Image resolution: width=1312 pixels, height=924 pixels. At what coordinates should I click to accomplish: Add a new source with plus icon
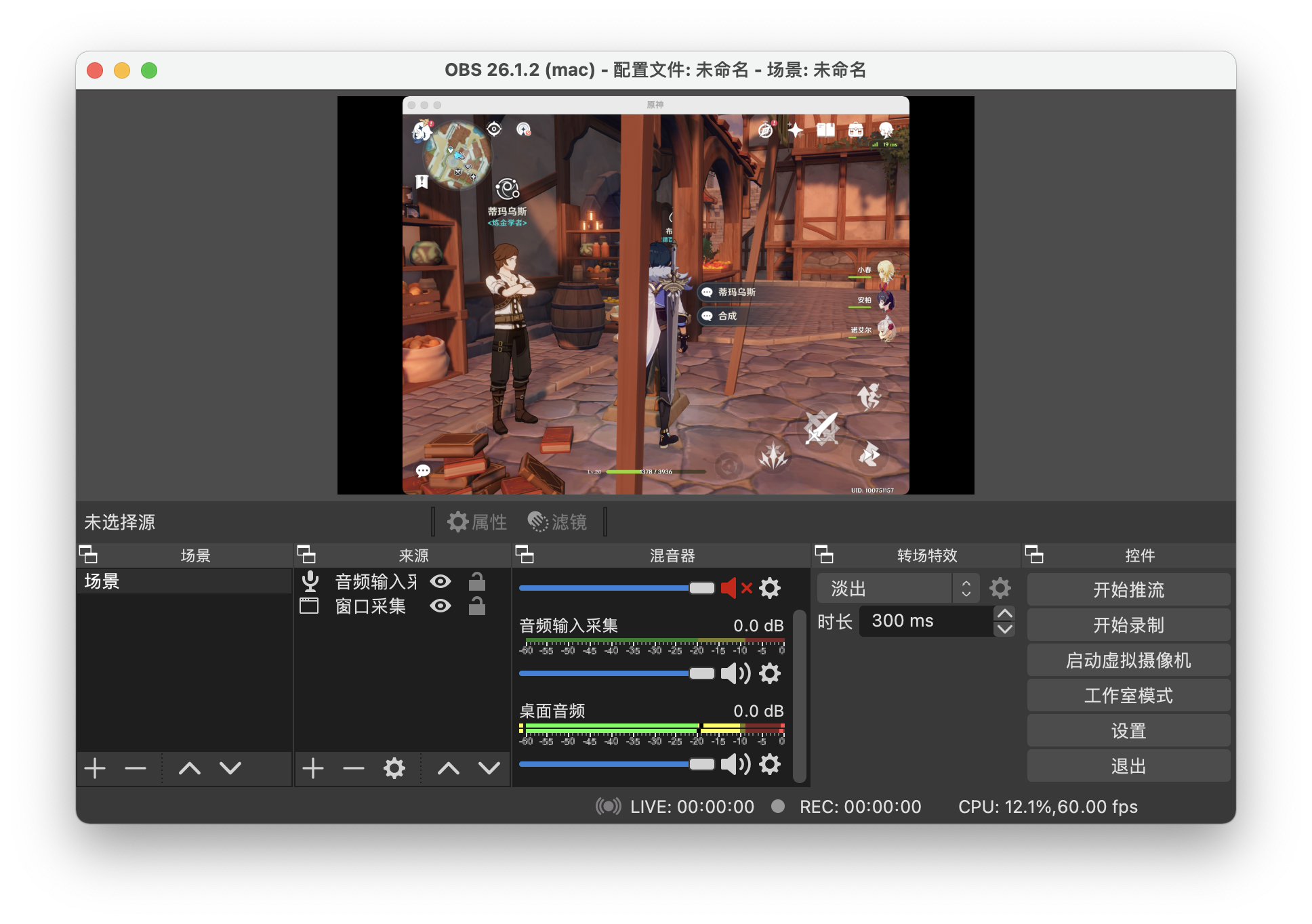tap(313, 768)
